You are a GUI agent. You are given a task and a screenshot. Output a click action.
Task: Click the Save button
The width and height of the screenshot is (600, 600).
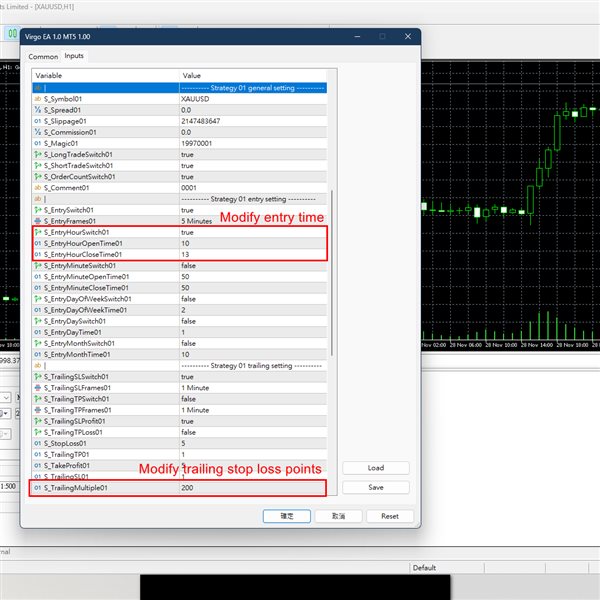point(376,487)
